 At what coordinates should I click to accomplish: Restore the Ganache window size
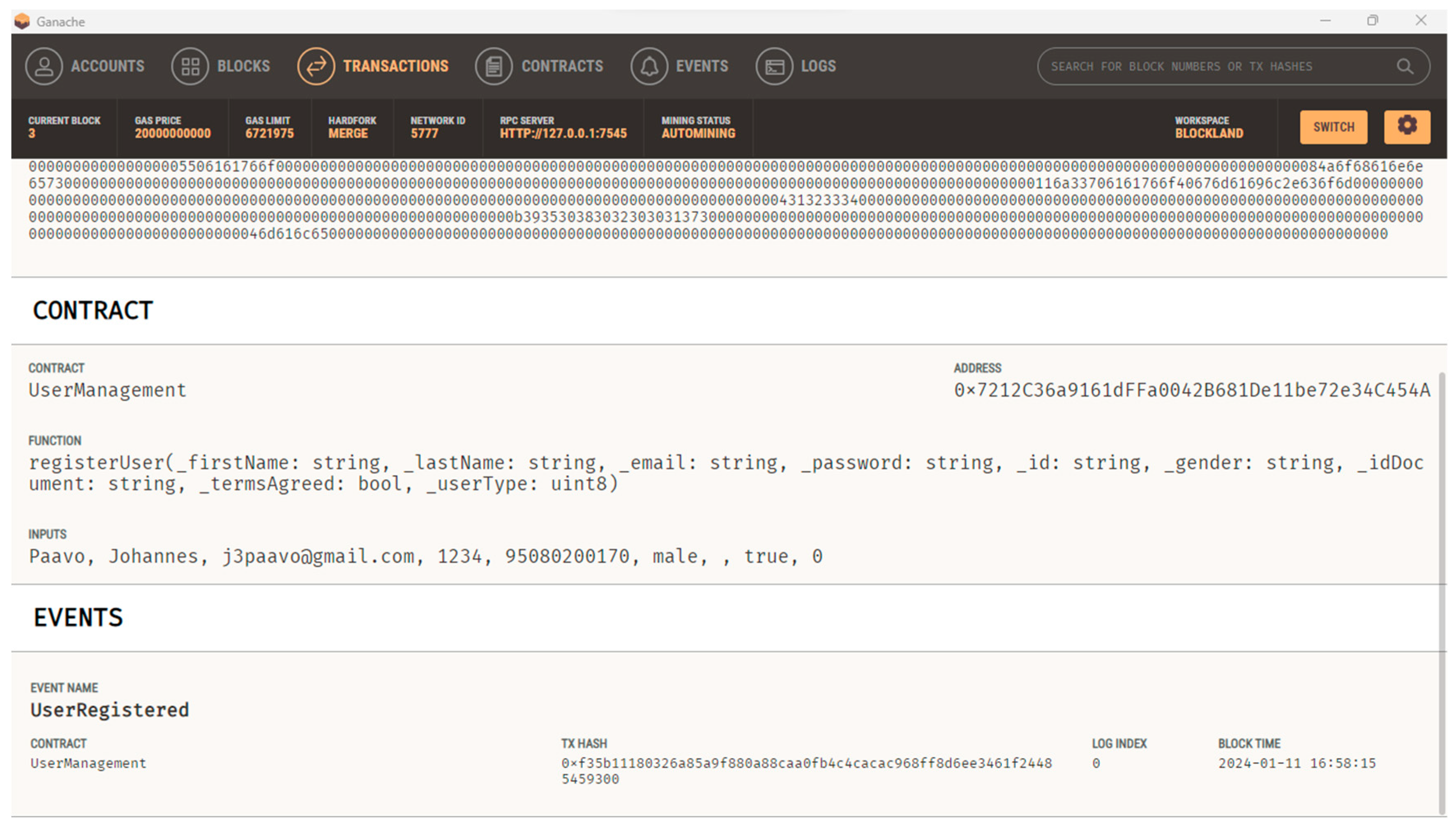pyautogui.click(x=1372, y=21)
